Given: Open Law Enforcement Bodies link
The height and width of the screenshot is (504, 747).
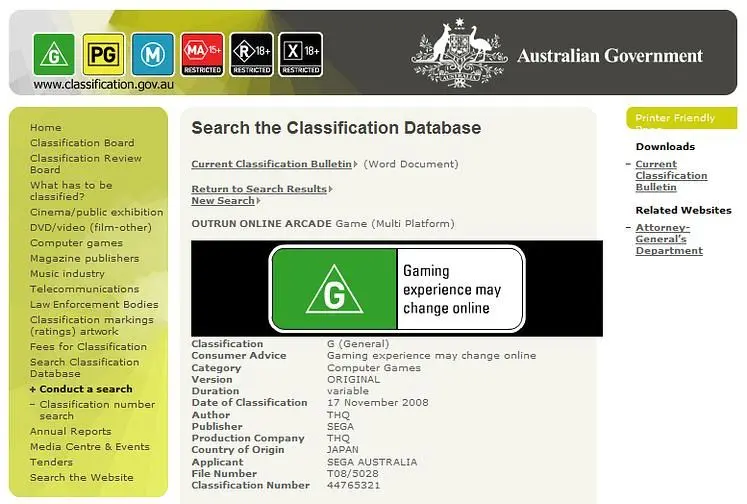Looking at the screenshot, I should click(94, 304).
